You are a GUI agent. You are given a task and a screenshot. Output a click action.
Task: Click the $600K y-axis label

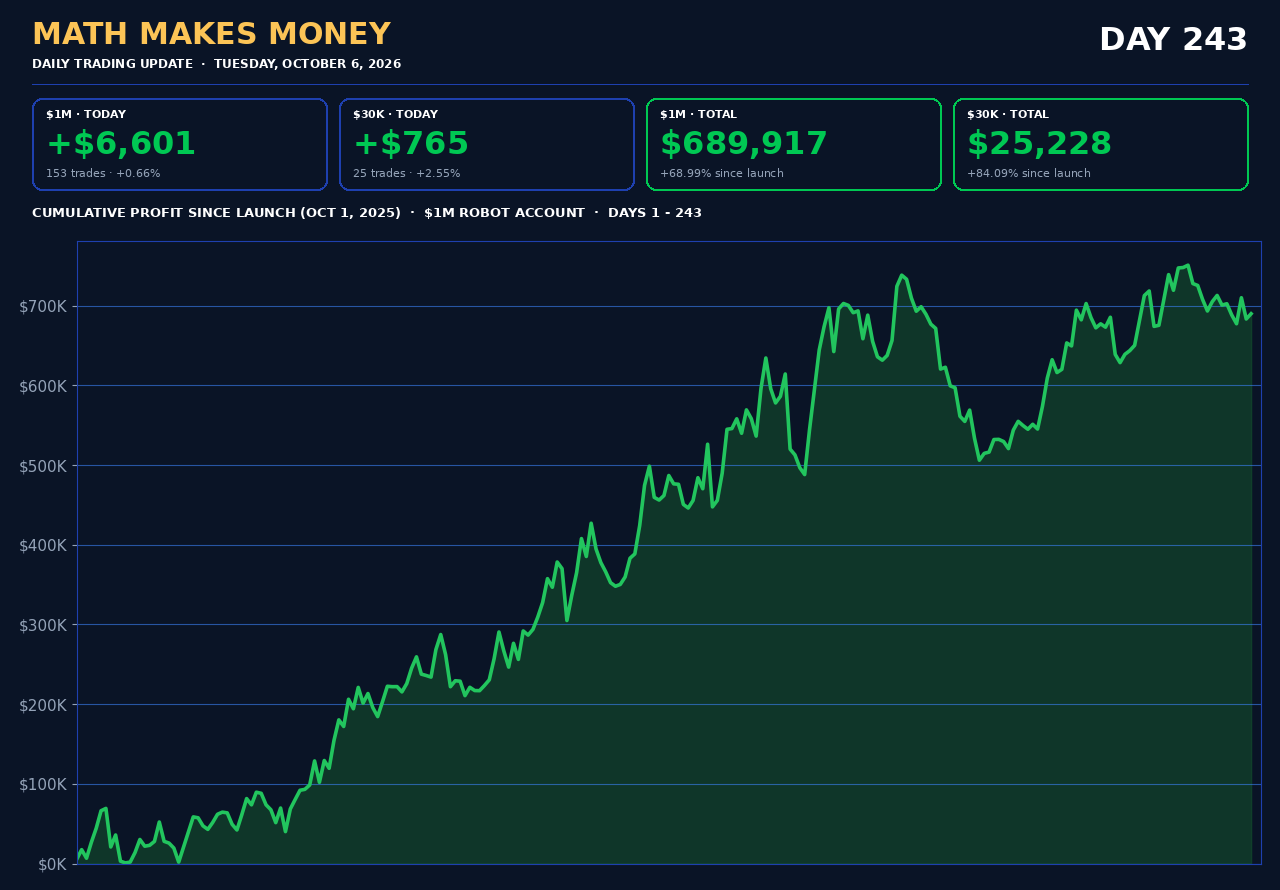point(43,386)
